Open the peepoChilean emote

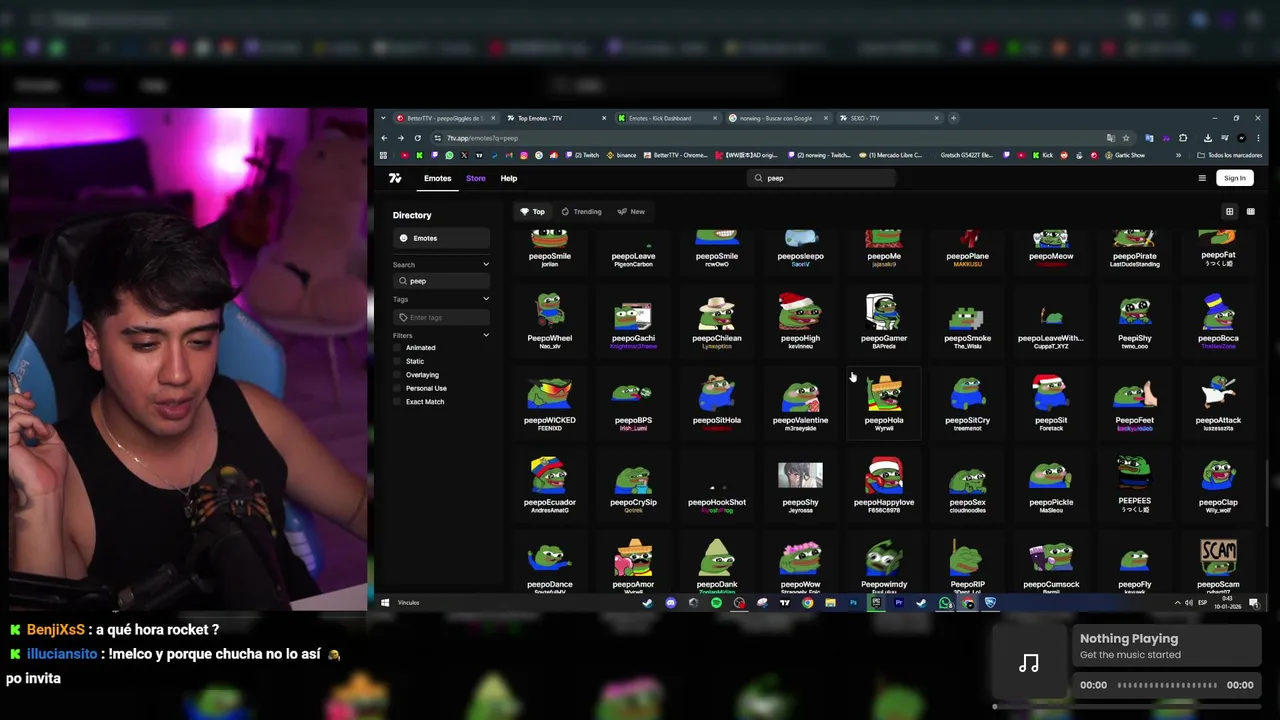(717, 320)
